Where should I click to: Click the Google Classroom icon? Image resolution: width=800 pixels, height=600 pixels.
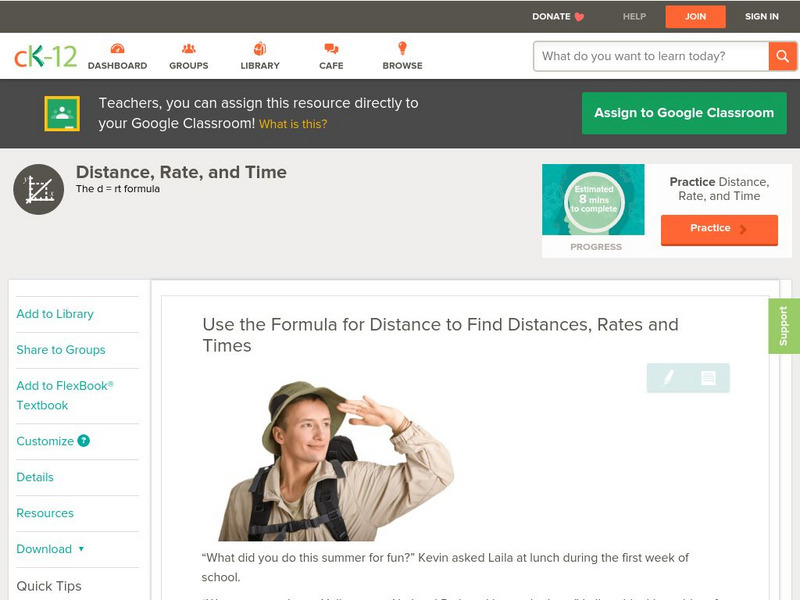(x=62, y=113)
